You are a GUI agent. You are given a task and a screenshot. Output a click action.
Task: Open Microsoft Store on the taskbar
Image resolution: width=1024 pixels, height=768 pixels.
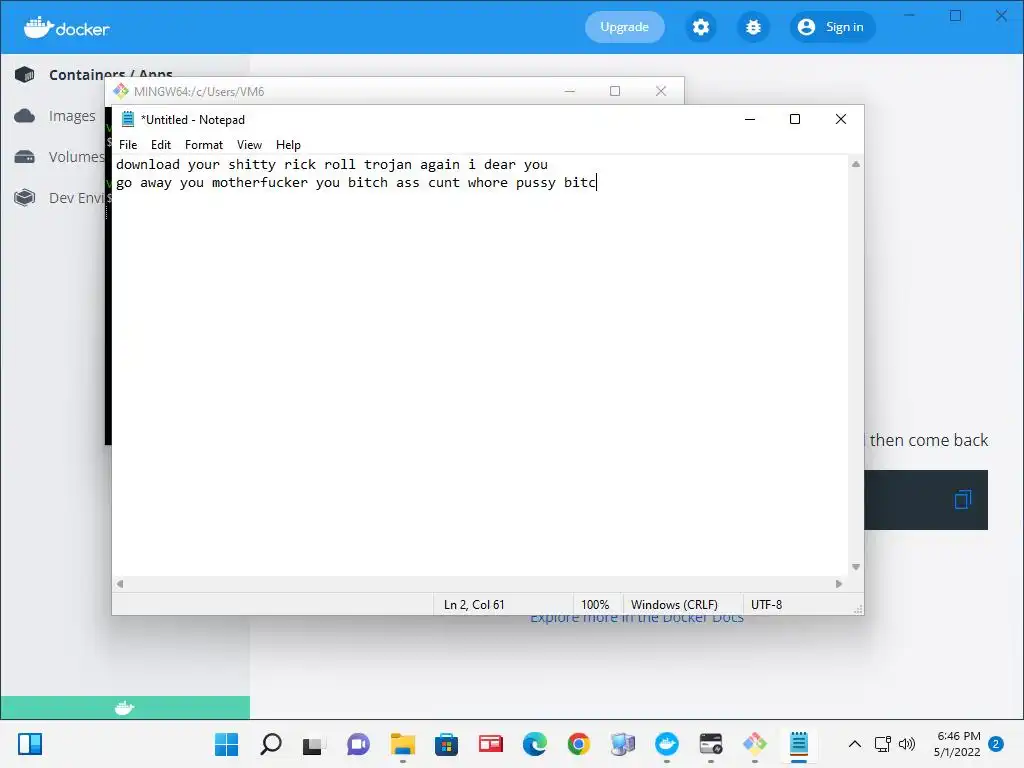[446, 744]
